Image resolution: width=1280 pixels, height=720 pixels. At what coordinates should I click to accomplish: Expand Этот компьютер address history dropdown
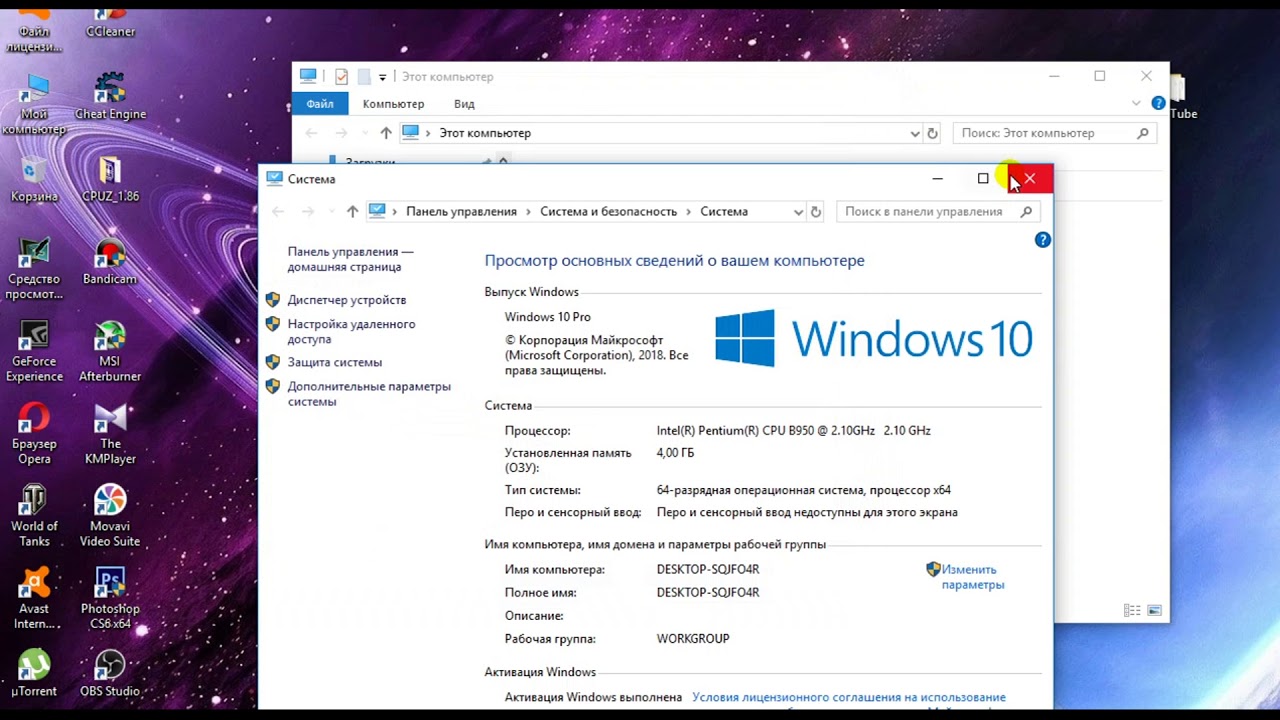click(915, 133)
